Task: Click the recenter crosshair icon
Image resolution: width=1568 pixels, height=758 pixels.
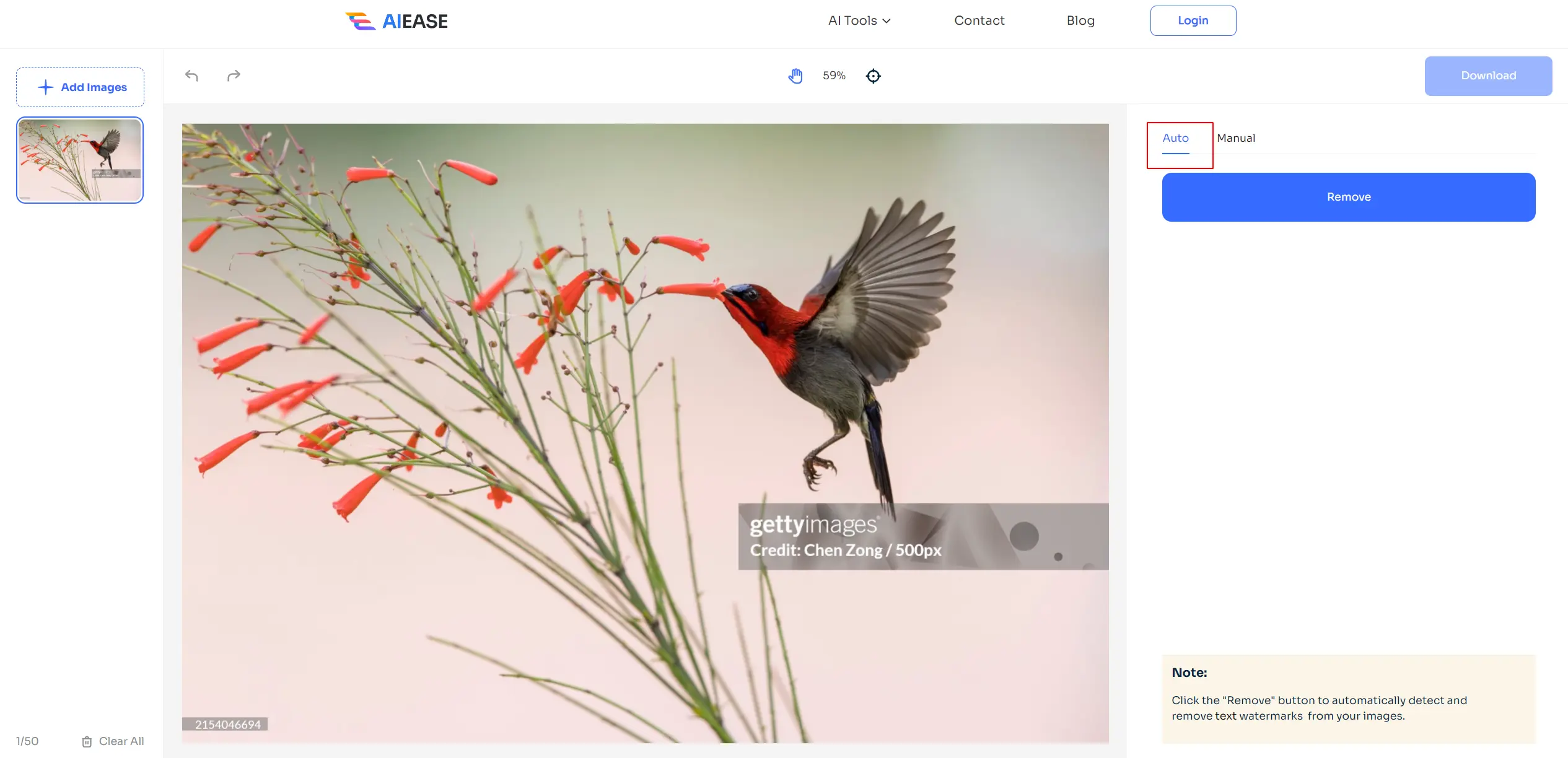Action: click(x=873, y=76)
